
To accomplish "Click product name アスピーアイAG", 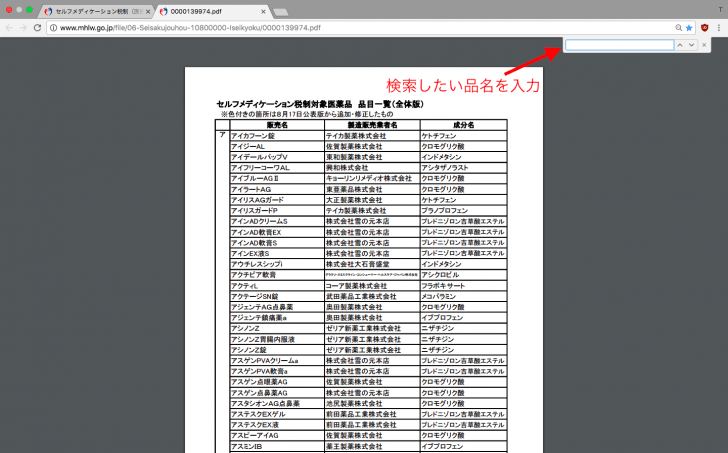I will tap(255, 436).
